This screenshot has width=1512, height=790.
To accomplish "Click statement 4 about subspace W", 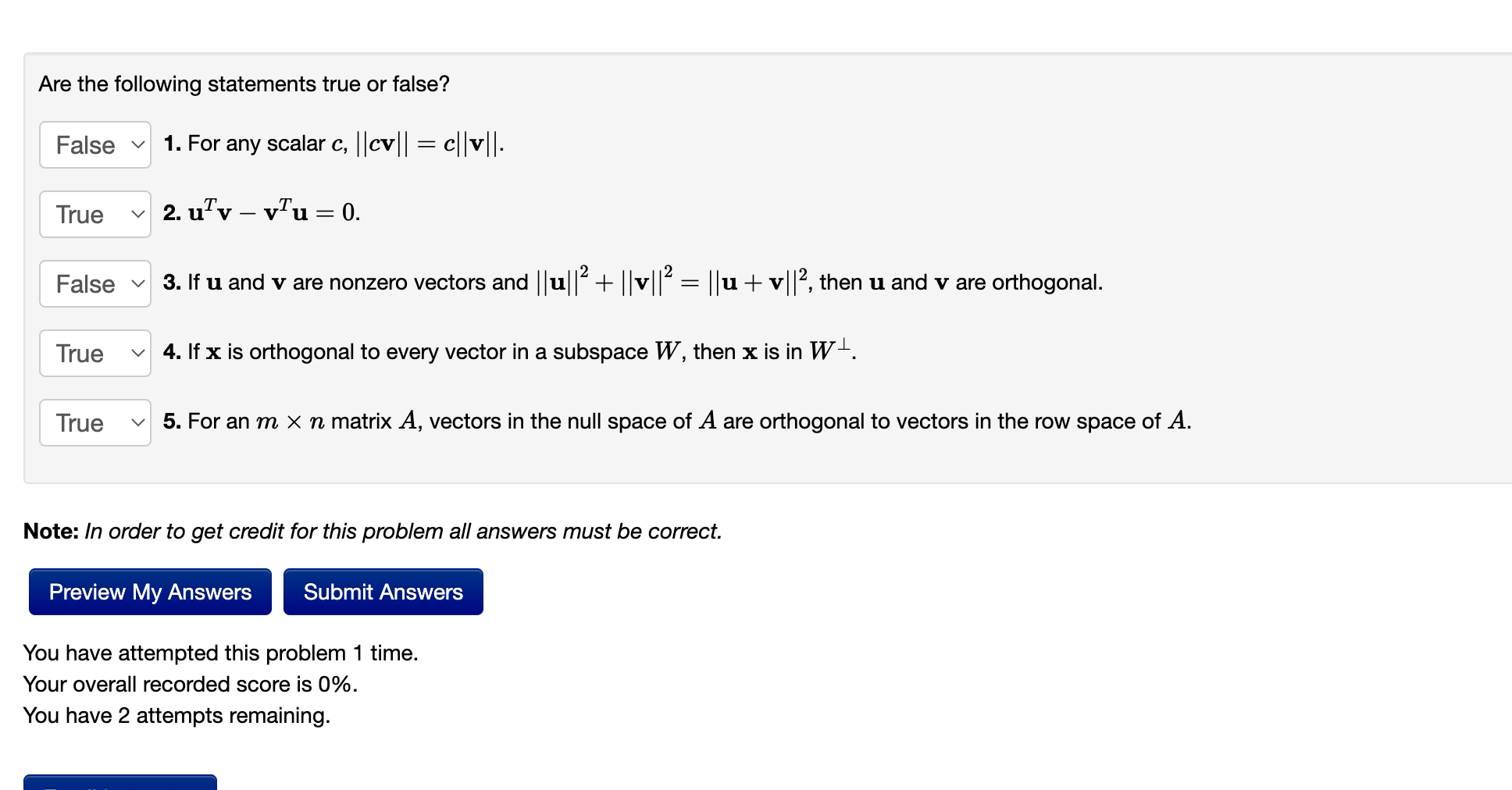I will 509,351.
